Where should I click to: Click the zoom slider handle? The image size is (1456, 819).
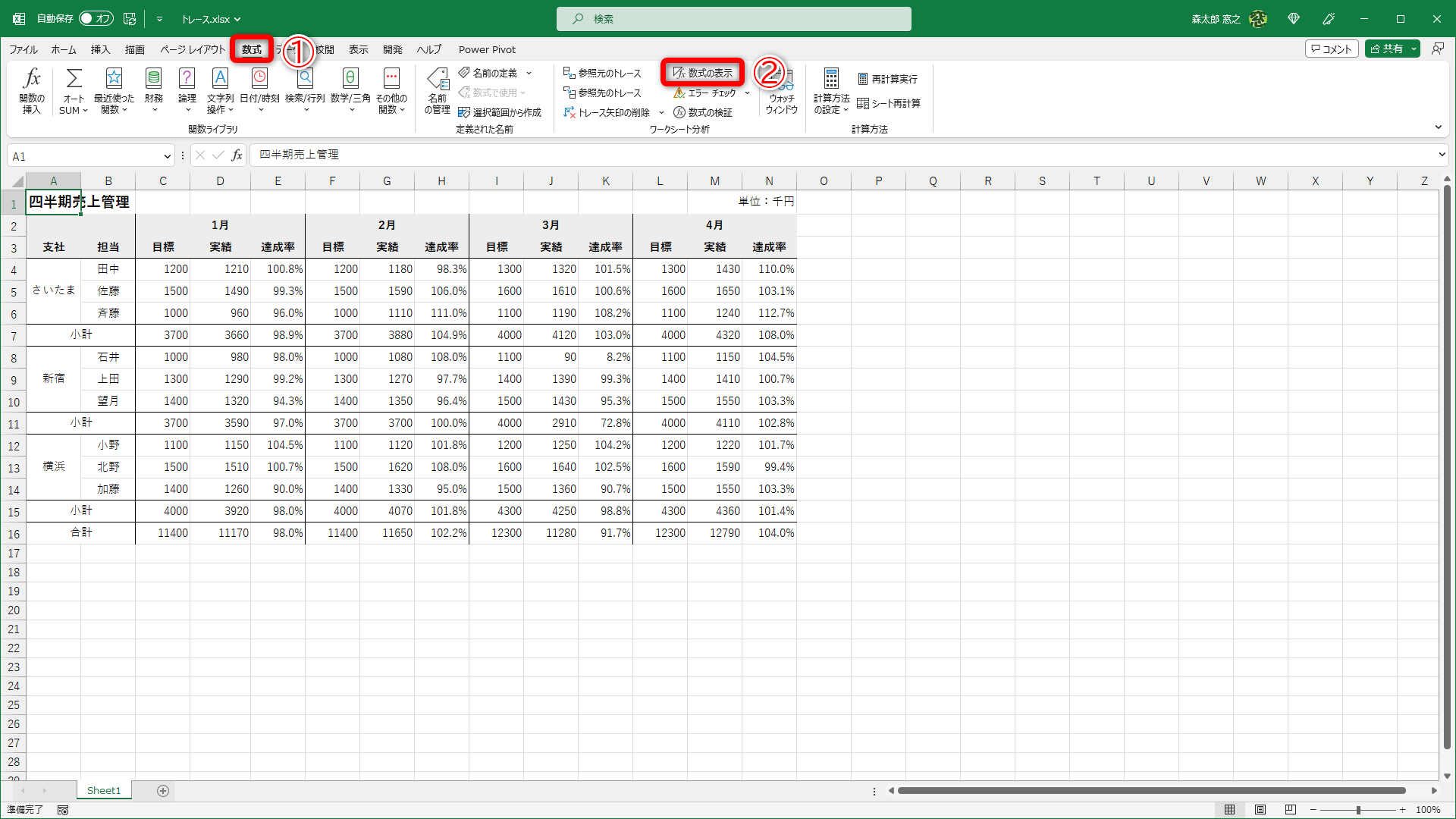tap(1358, 810)
